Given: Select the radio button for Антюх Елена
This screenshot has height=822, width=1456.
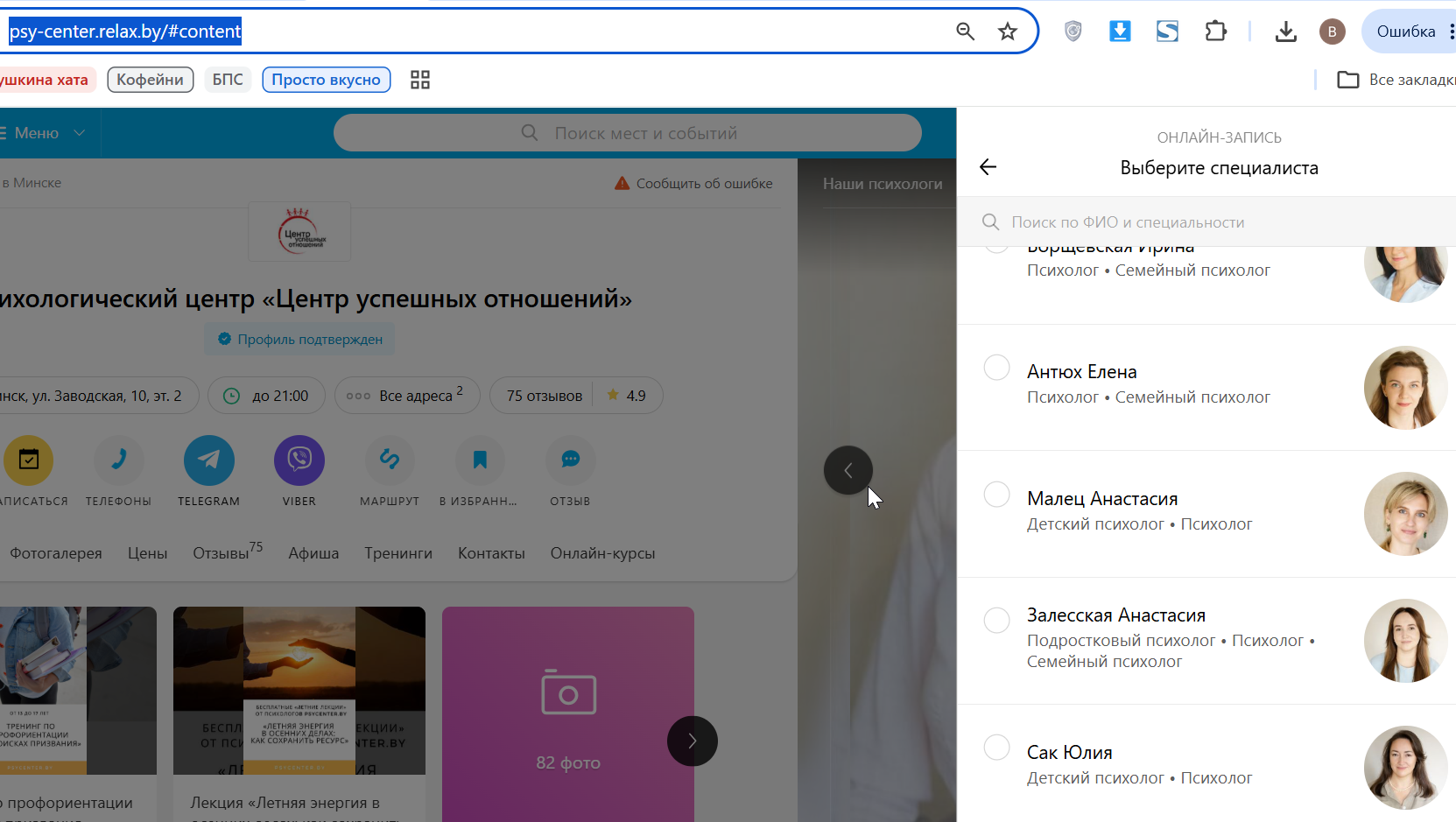Looking at the screenshot, I should (997, 367).
